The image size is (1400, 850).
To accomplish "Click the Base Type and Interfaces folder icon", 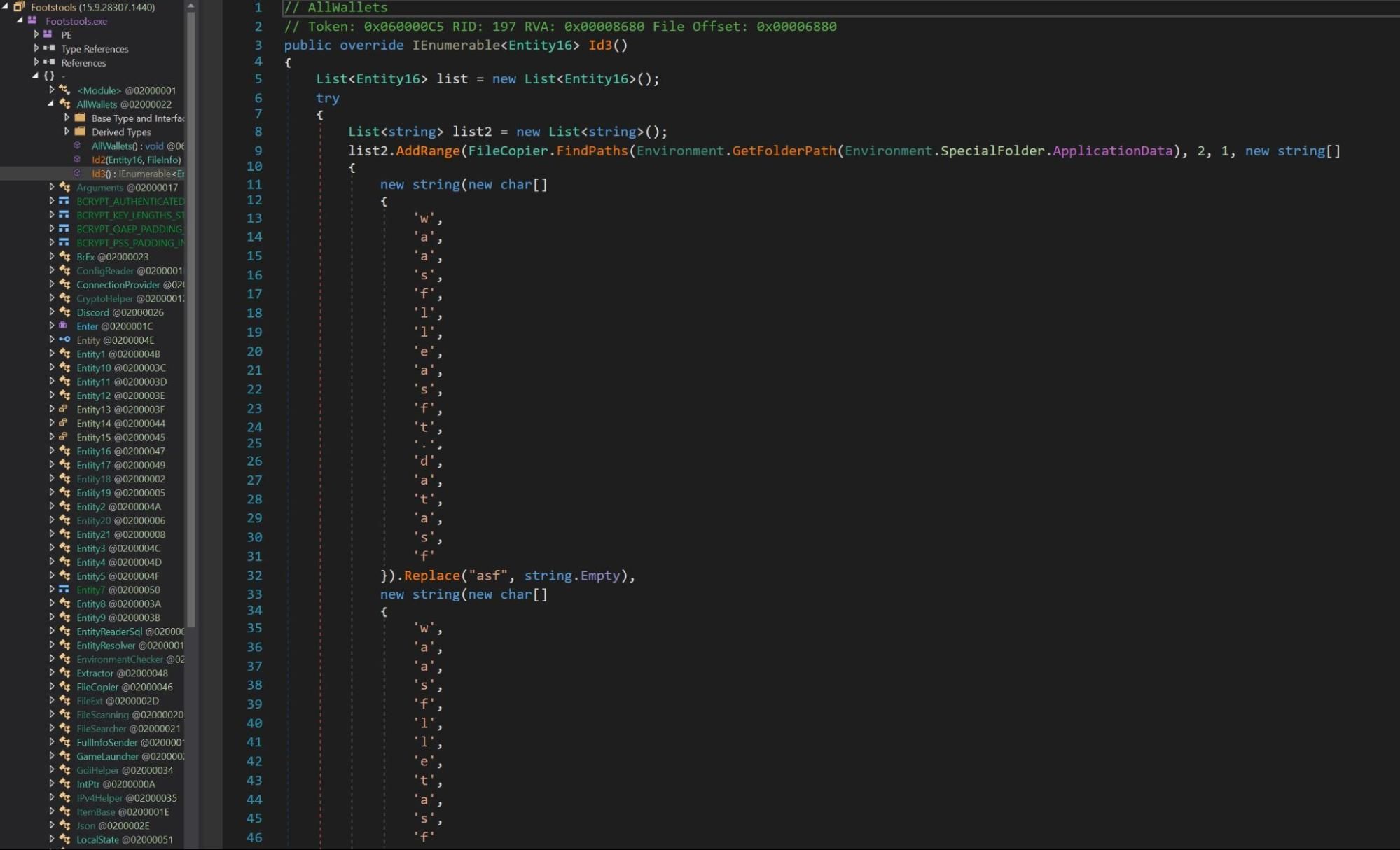I will point(81,118).
